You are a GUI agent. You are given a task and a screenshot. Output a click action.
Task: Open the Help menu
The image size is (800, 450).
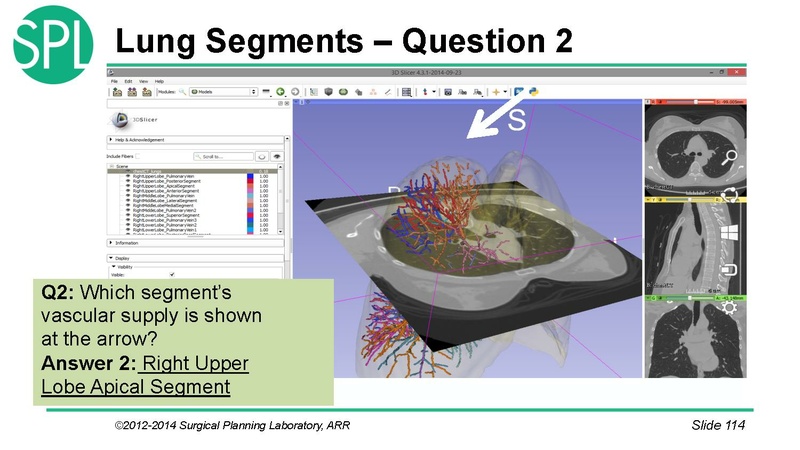159,81
